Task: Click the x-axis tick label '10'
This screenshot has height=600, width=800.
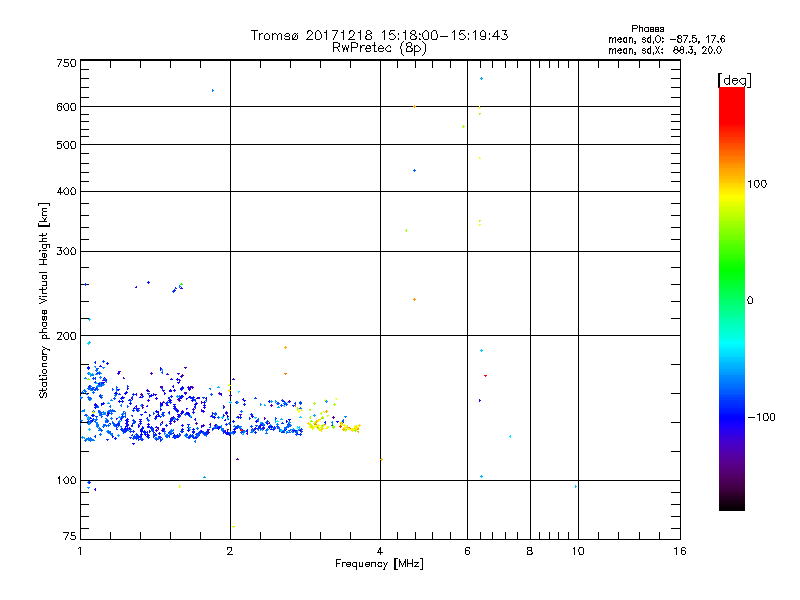Action: (x=578, y=551)
